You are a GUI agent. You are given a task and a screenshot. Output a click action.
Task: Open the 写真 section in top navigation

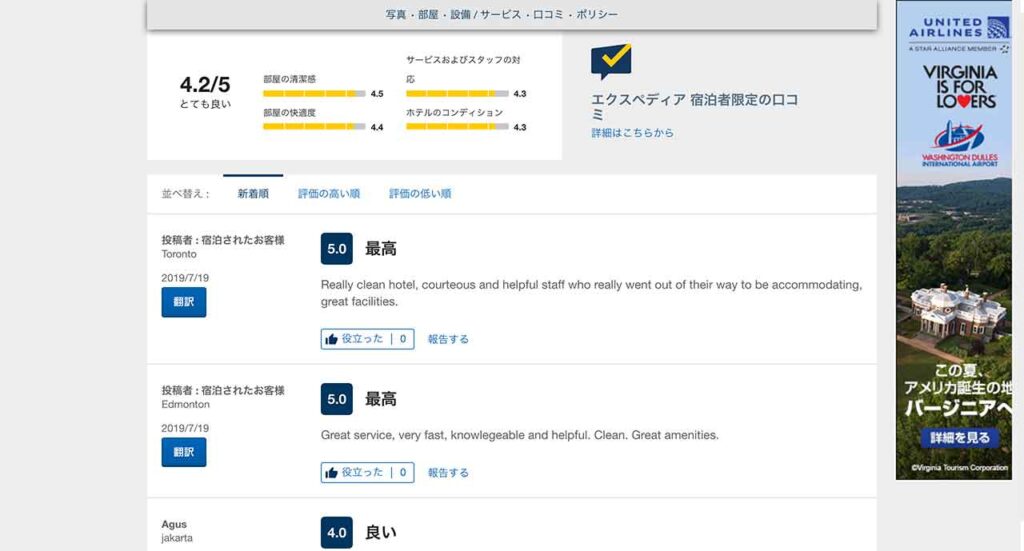(x=396, y=15)
